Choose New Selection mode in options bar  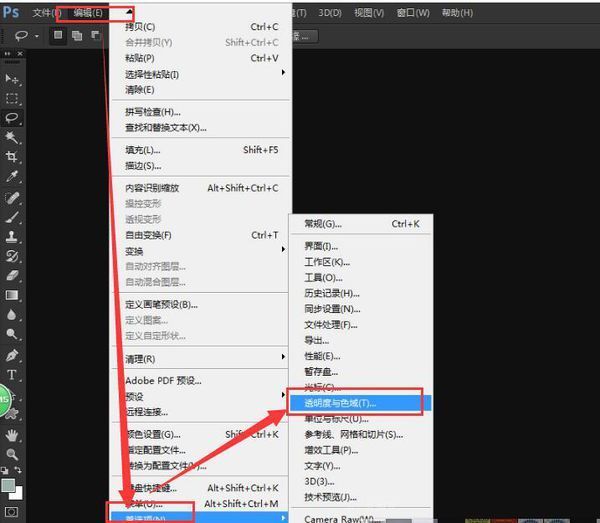click(x=58, y=36)
